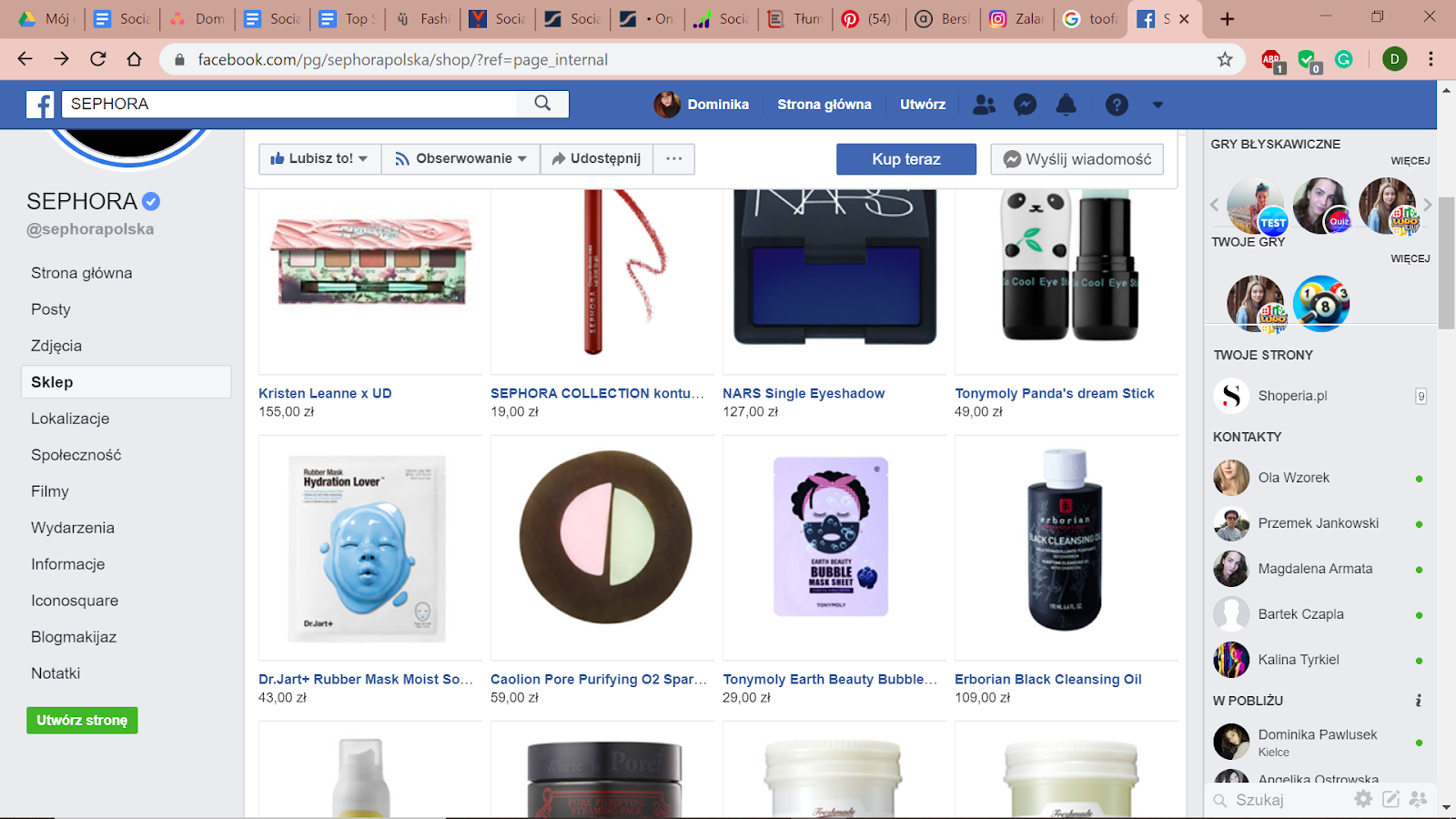Click the nearby friends info icon

coord(1418,701)
